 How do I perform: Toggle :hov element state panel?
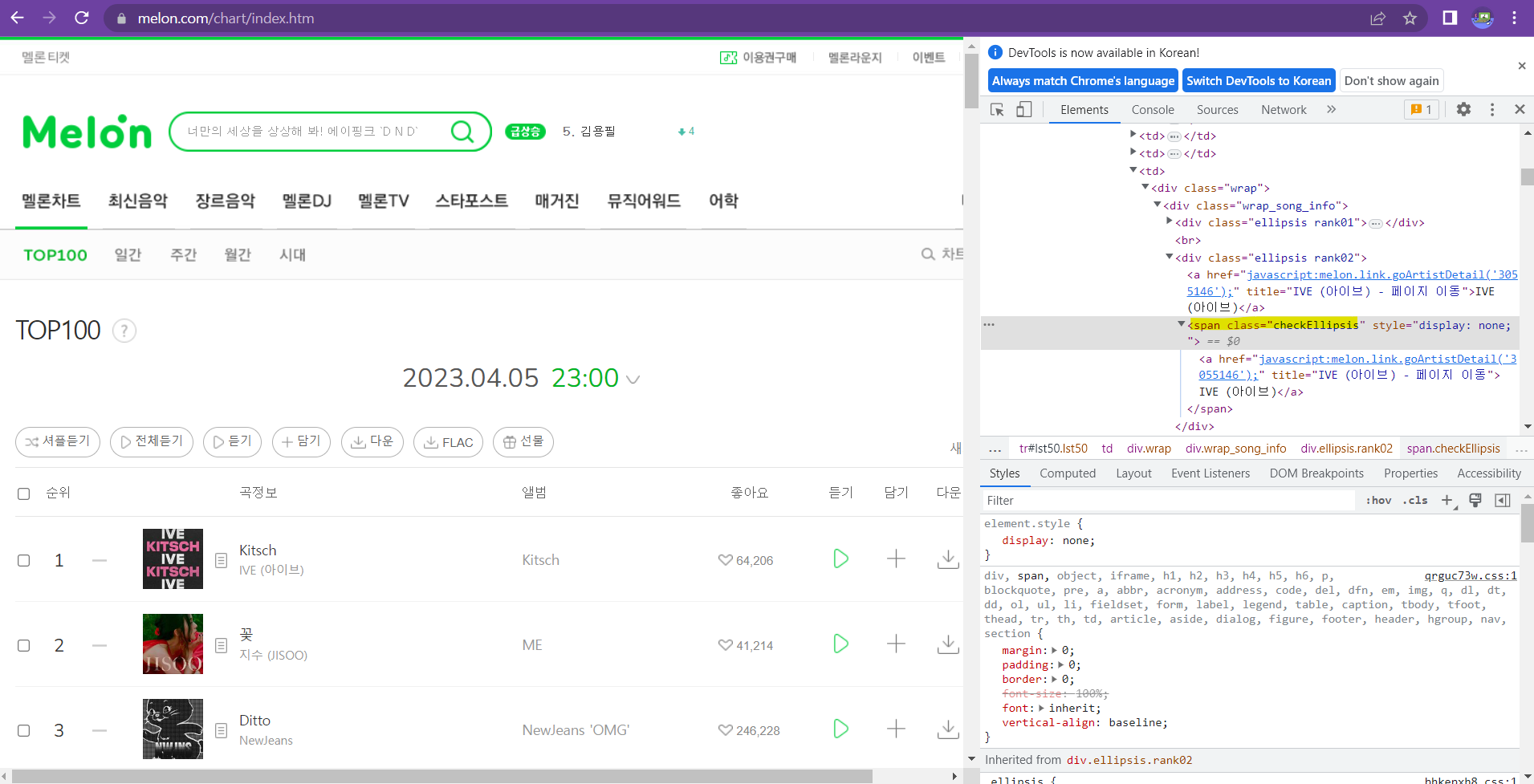pos(1378,500)
